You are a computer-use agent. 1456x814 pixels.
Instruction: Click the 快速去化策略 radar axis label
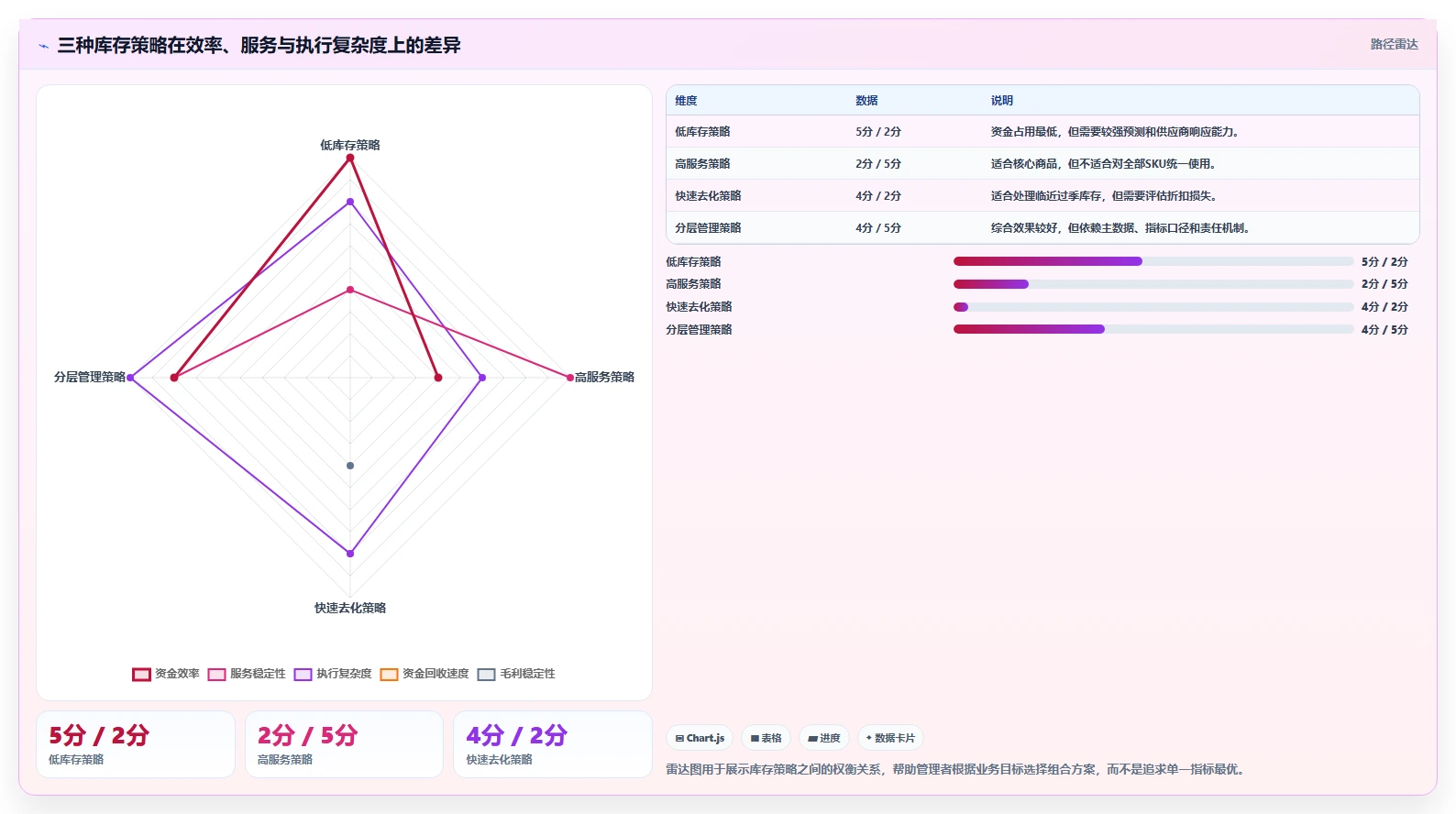coord(349,608)
